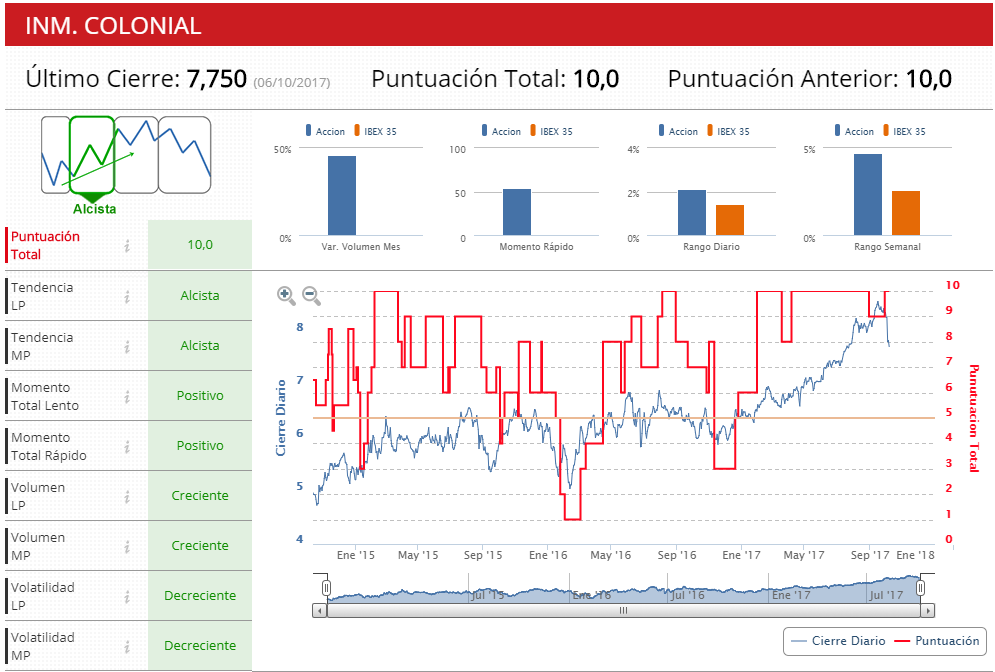The width and height of the screenshot is (995, 672).
Task: Open info icon for Momento Total Lento
Action: coord(128,397)
